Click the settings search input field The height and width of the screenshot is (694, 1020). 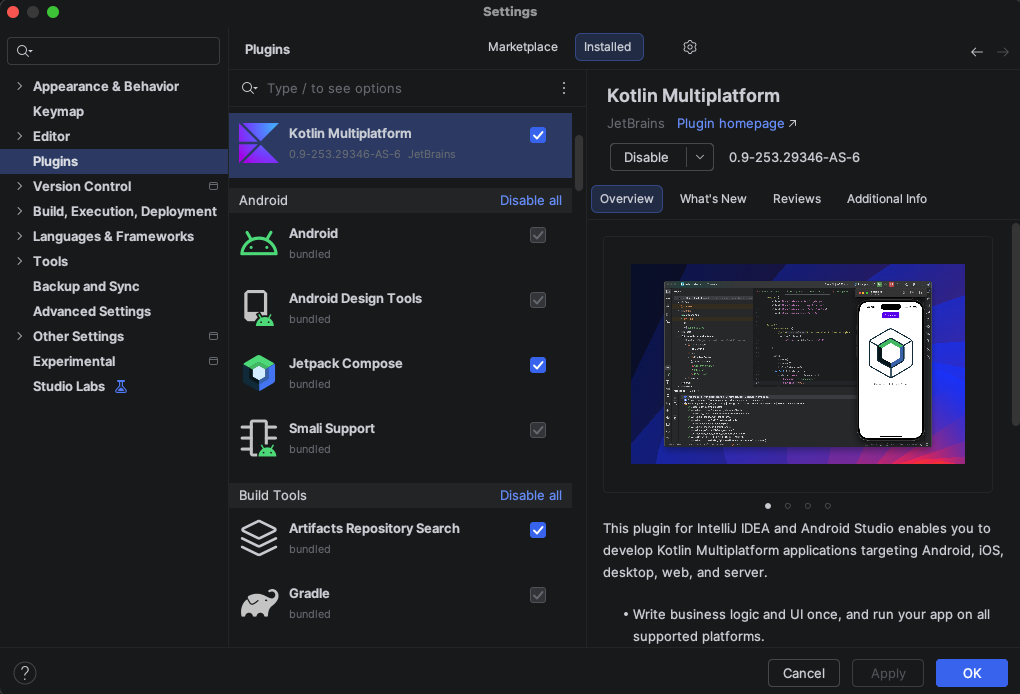[x=113, y=51]
